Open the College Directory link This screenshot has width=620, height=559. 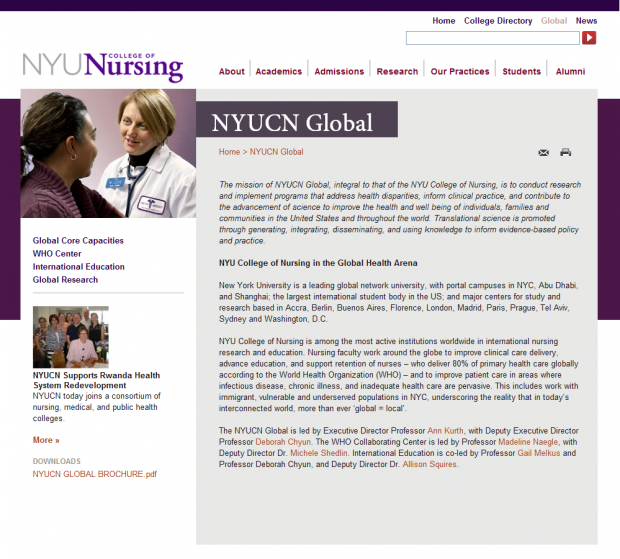tap(498, 21)
